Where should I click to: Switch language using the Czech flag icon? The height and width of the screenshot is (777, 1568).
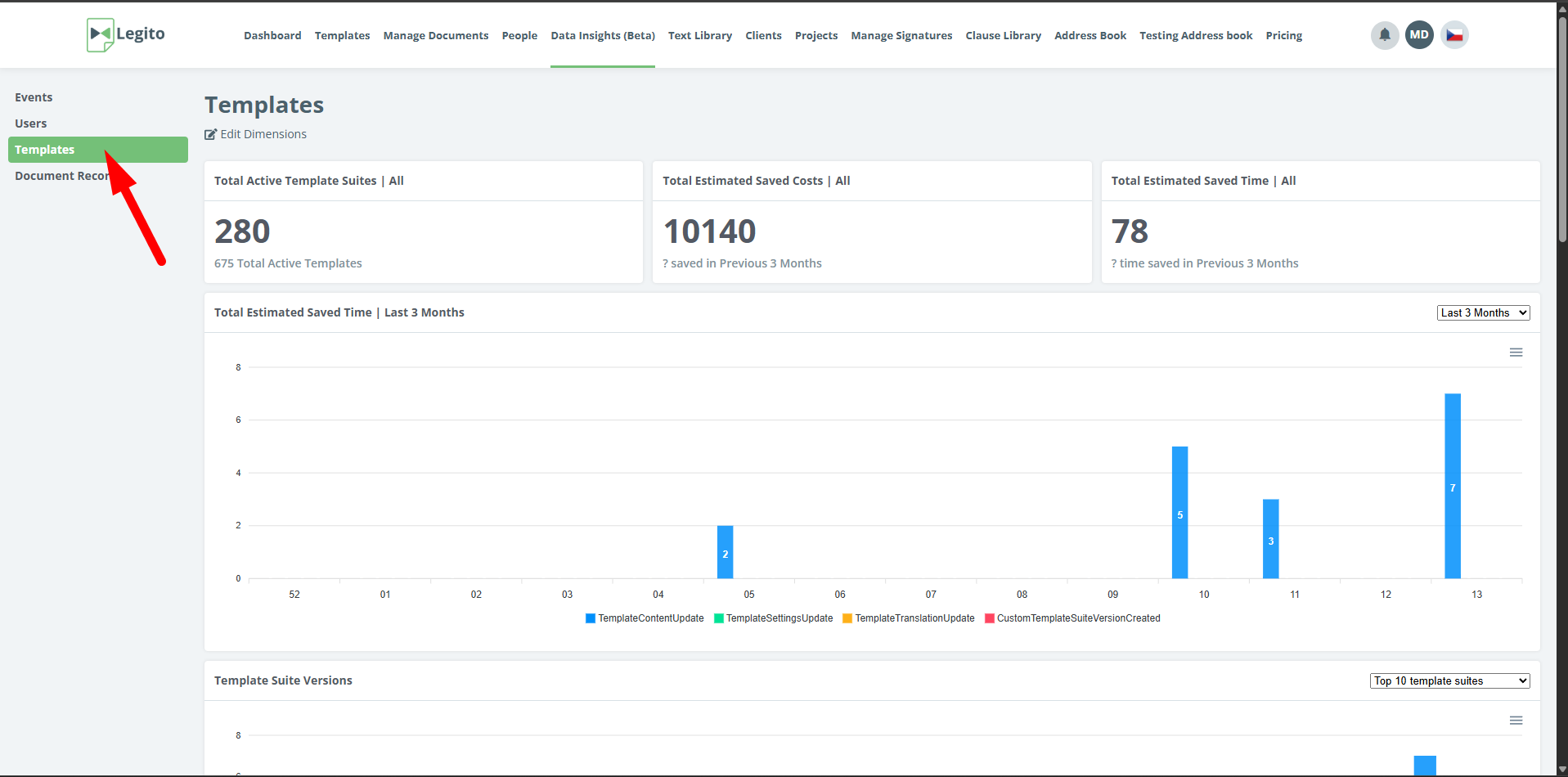tap(1454, 35)
